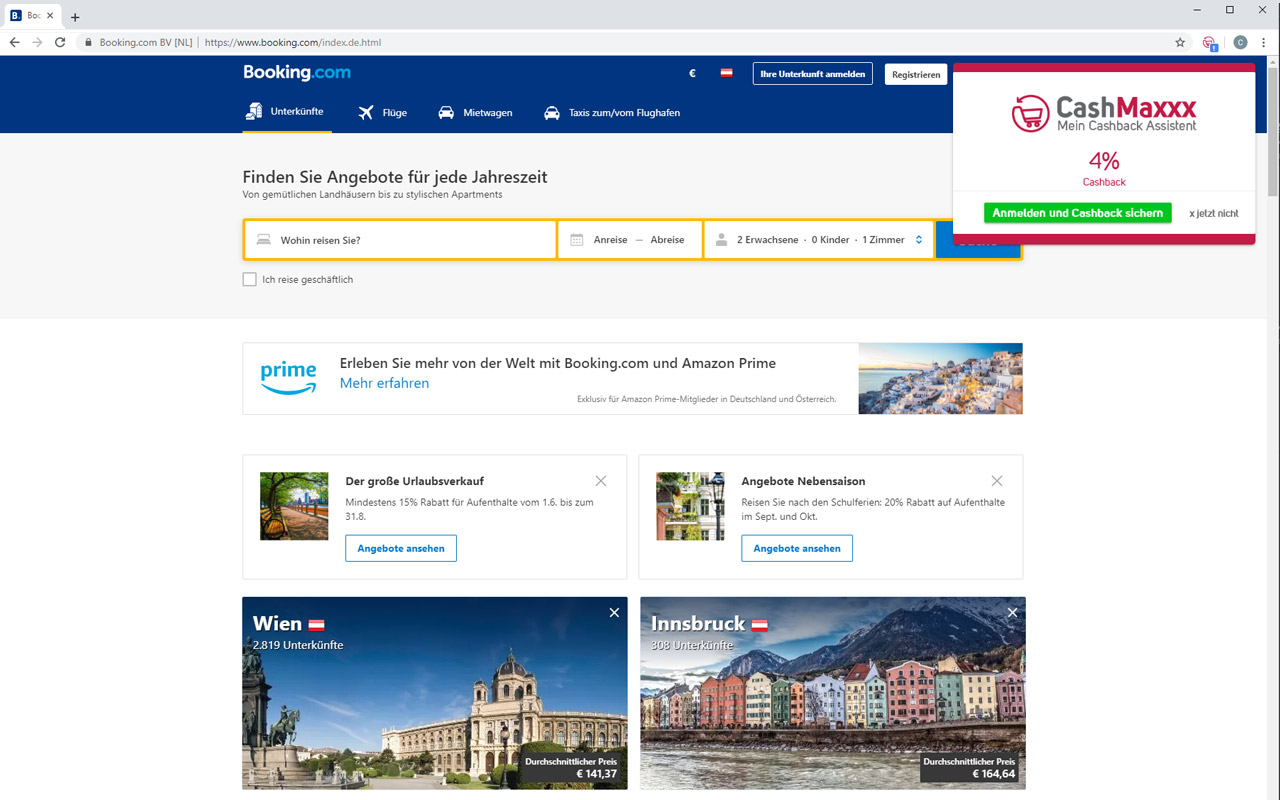Check Ich reise geschäftlich checkbox
The image size is (1280, 800).
(x=250, y=279)
